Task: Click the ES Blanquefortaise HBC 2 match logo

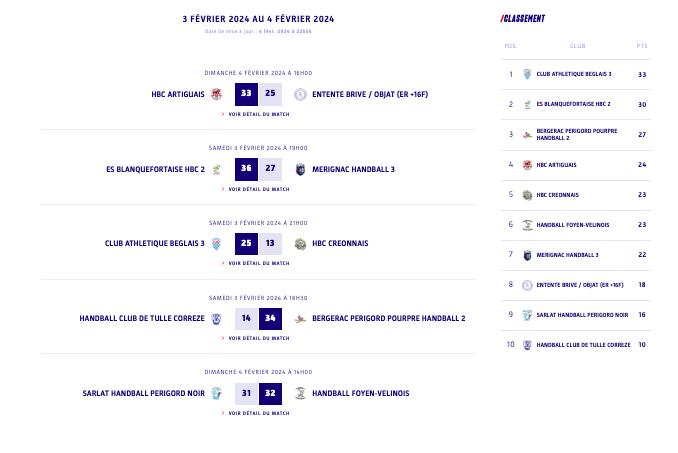Action: (216, 169)
